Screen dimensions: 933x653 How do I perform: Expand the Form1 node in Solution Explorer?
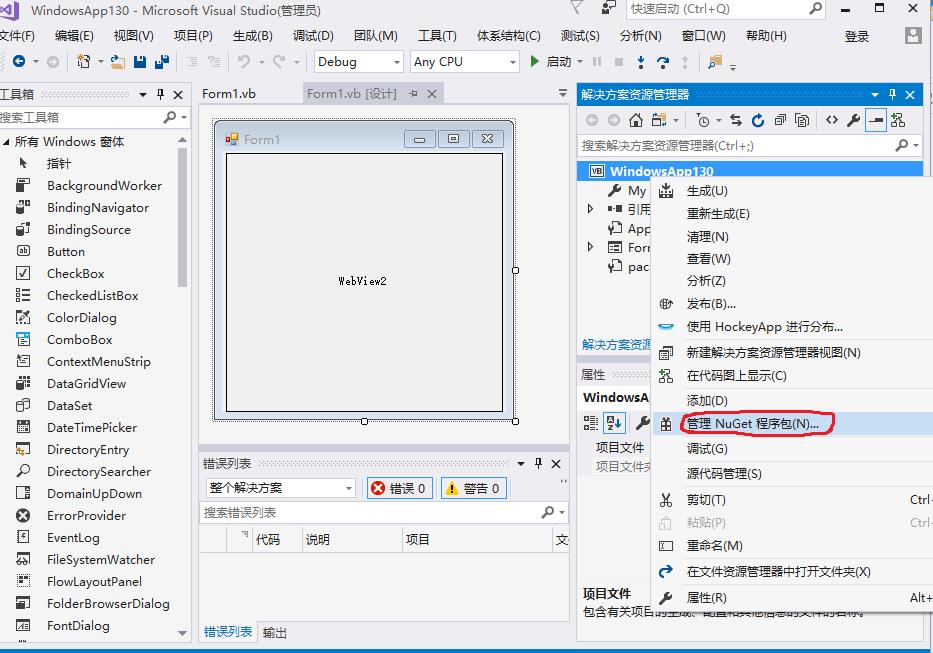pyautogui.click(x=590, y=246)
